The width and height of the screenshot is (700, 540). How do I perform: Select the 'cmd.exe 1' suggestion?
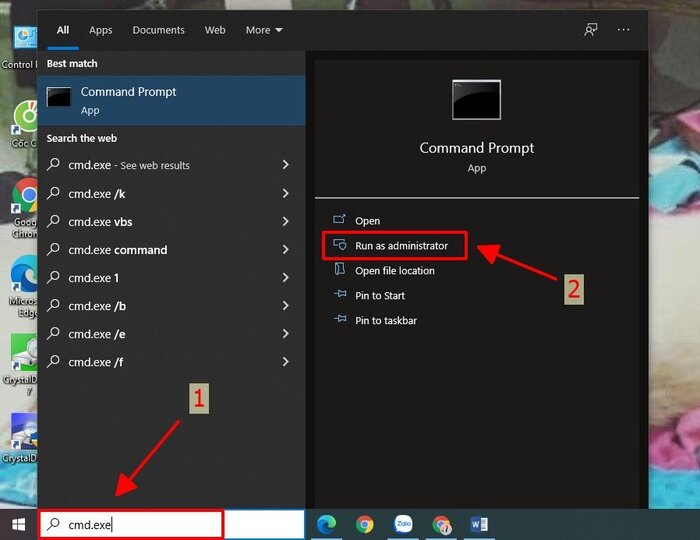pos(171,278)
